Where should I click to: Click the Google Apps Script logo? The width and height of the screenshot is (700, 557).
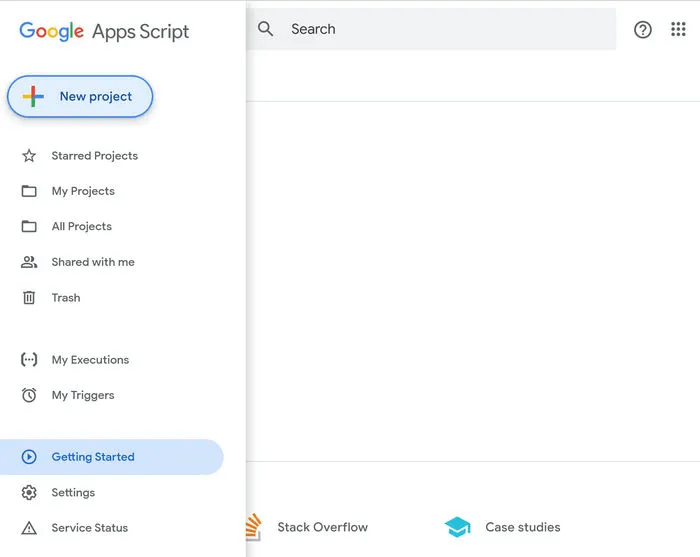tap(104, 31)
